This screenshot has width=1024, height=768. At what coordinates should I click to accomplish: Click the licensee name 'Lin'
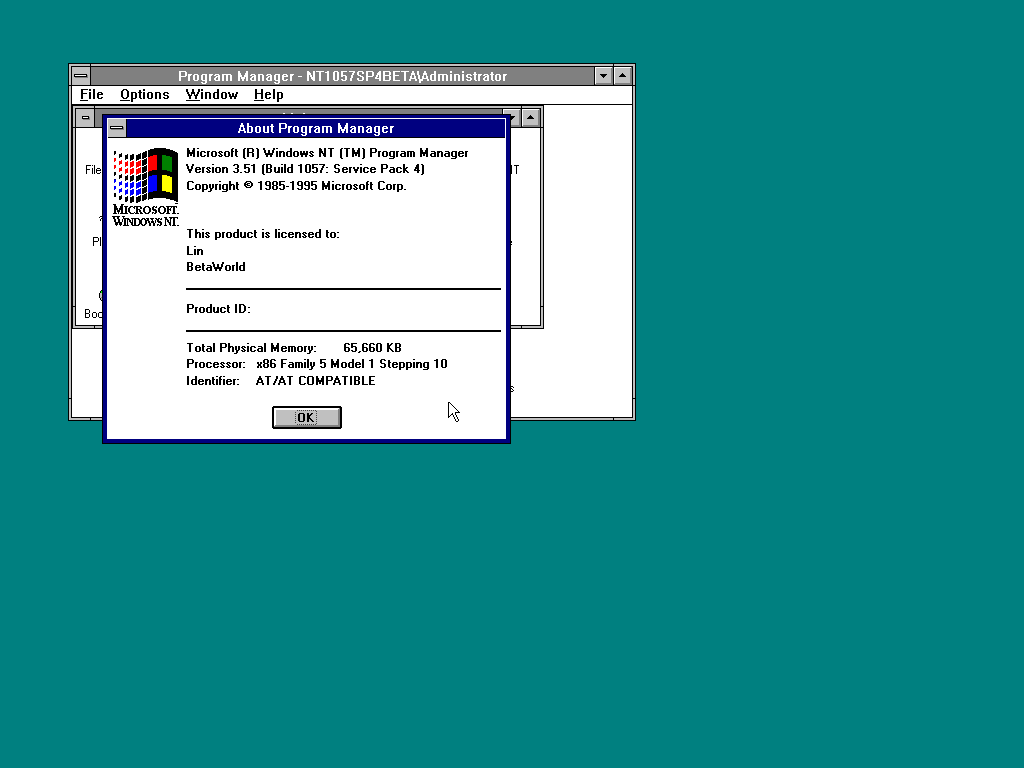195,251
